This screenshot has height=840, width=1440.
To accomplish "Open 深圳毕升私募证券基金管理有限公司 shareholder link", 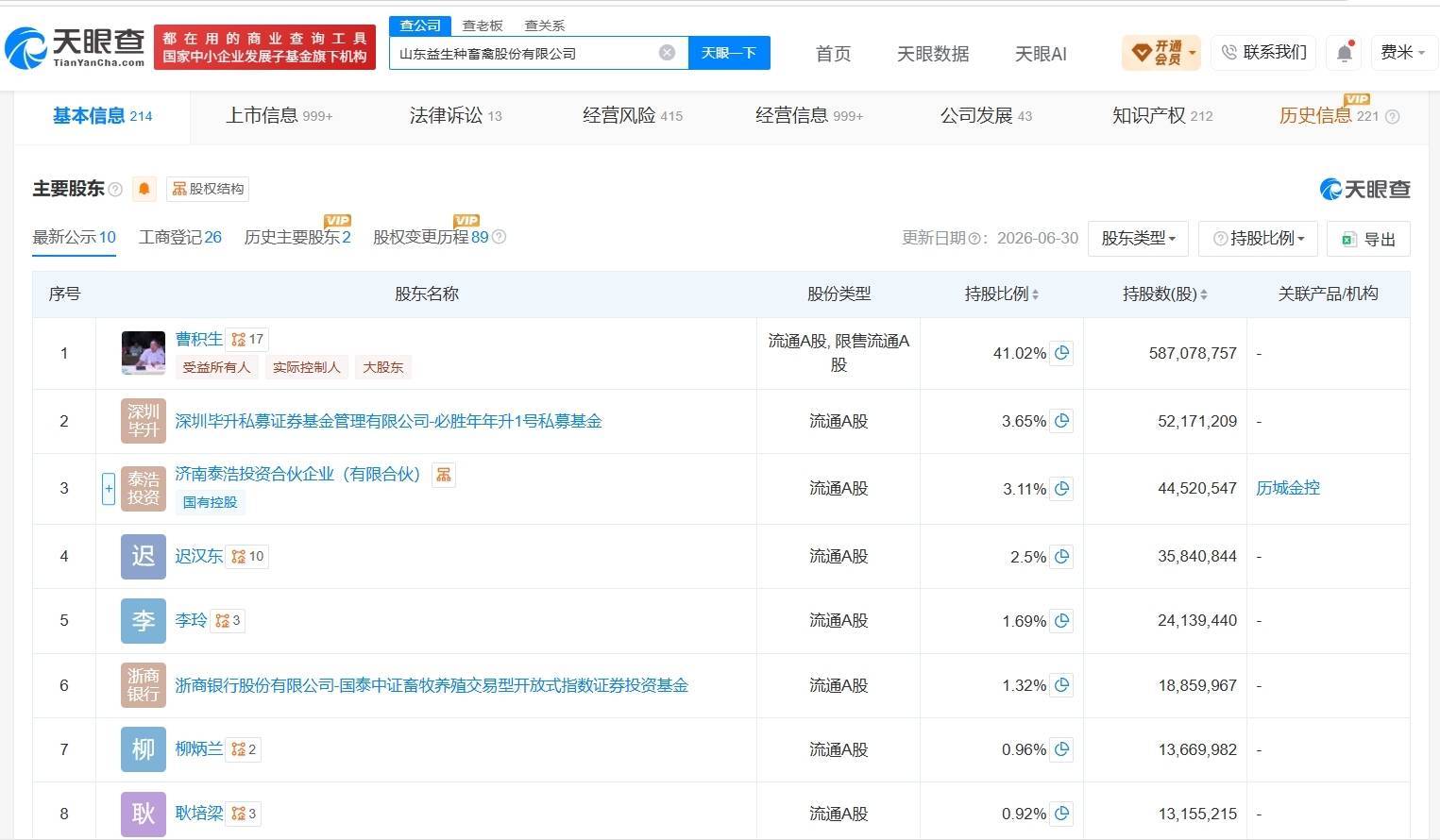I will point(388,421).
